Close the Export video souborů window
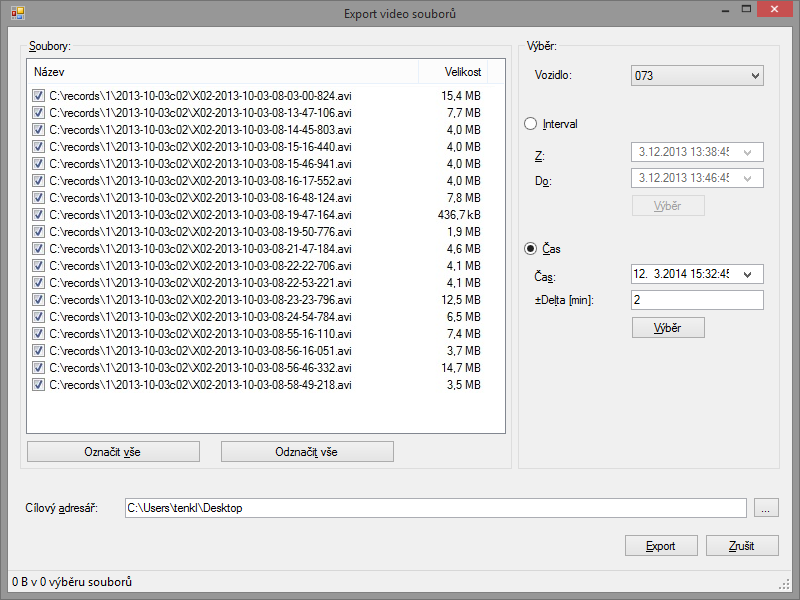 tap(774, 10)
